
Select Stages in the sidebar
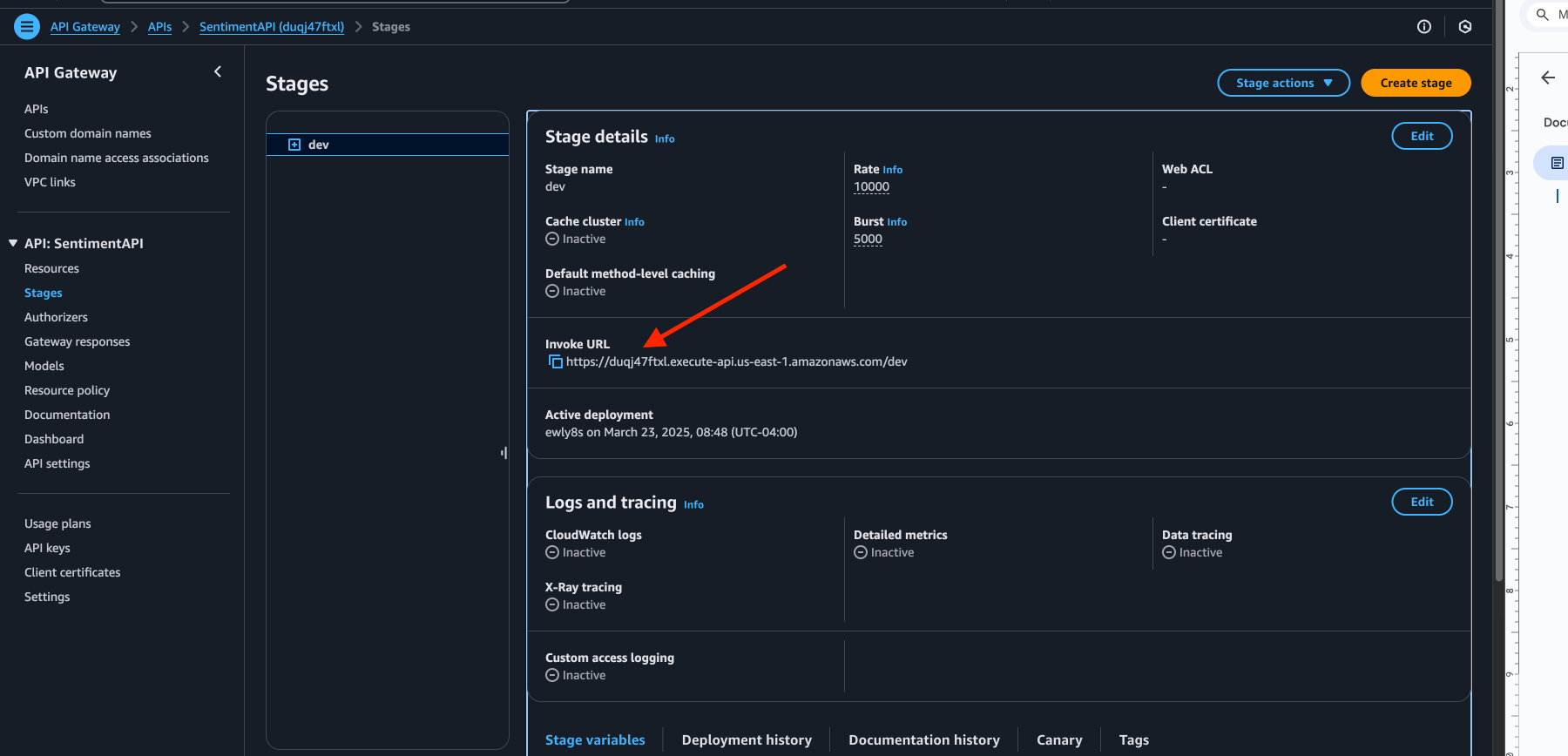tap(44, 293)
